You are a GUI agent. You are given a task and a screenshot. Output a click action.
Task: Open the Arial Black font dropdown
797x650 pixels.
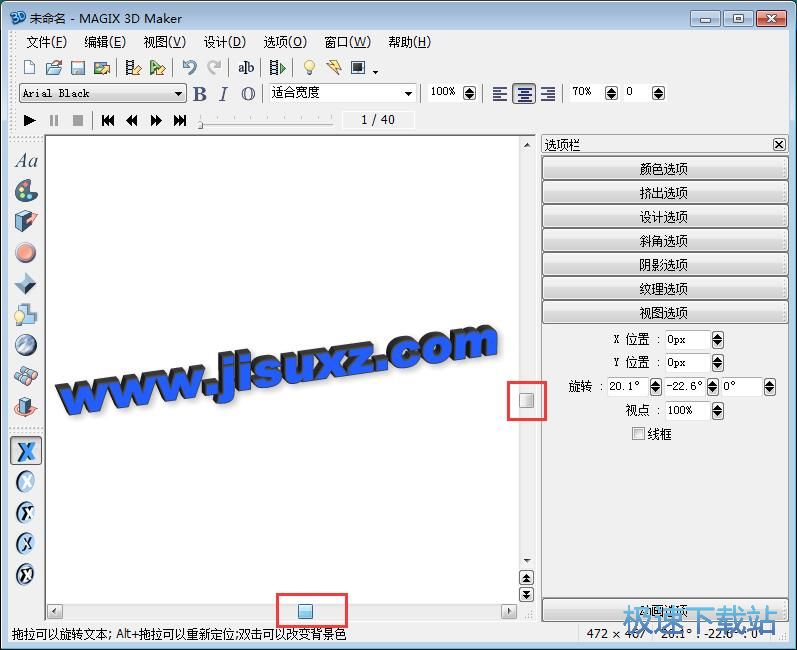[178, 94]
